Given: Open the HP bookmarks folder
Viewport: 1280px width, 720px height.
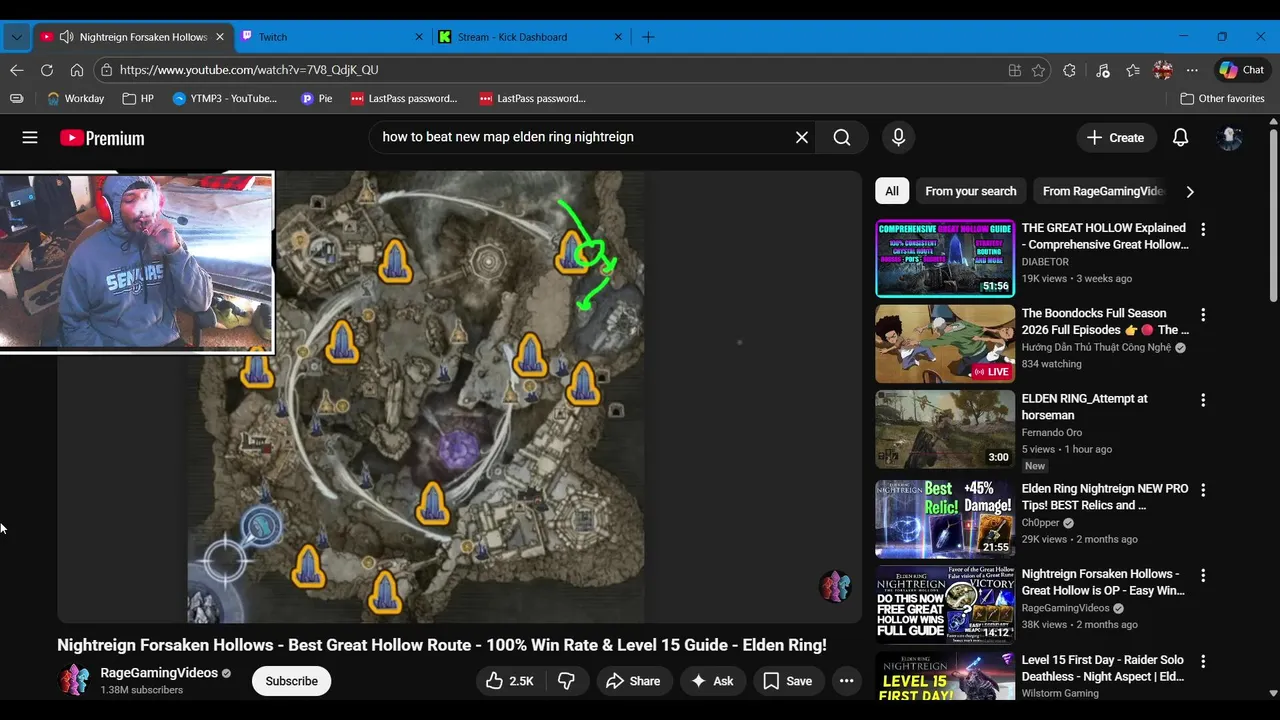Looking at the screenshot, I should [138, 99].
